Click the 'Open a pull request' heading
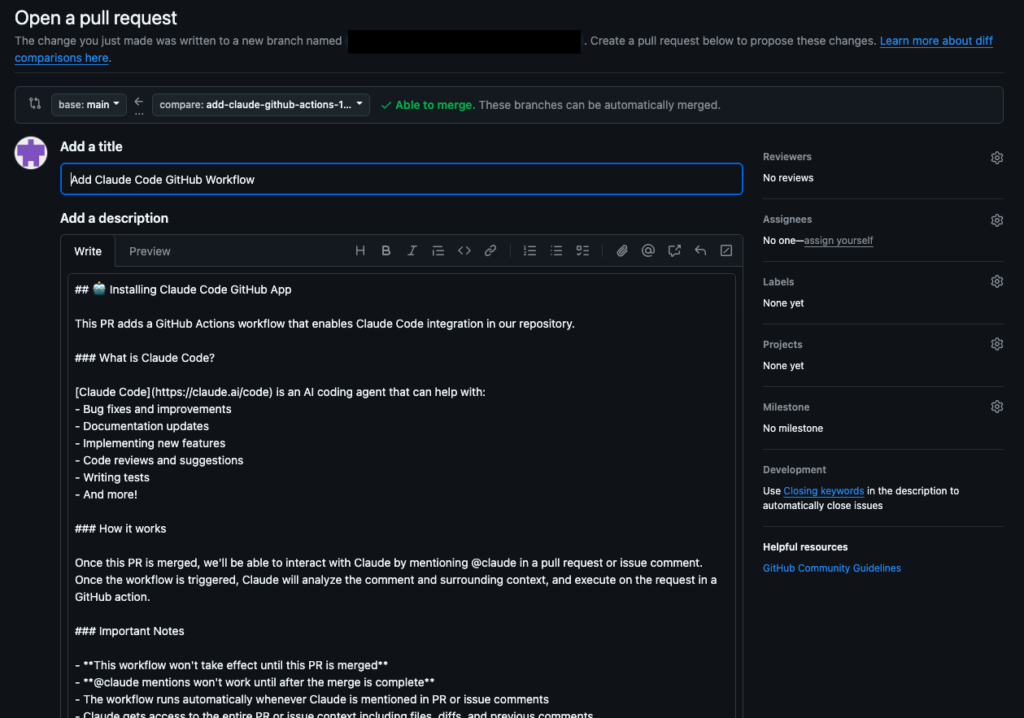 pyautogui.click(x=95, y=18)
